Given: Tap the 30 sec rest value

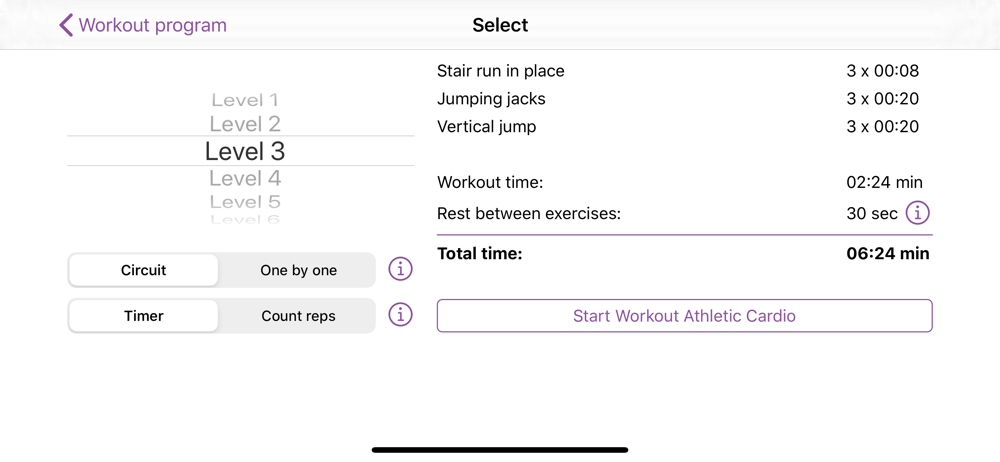Looking at the screenshot, I should [871, 213].
